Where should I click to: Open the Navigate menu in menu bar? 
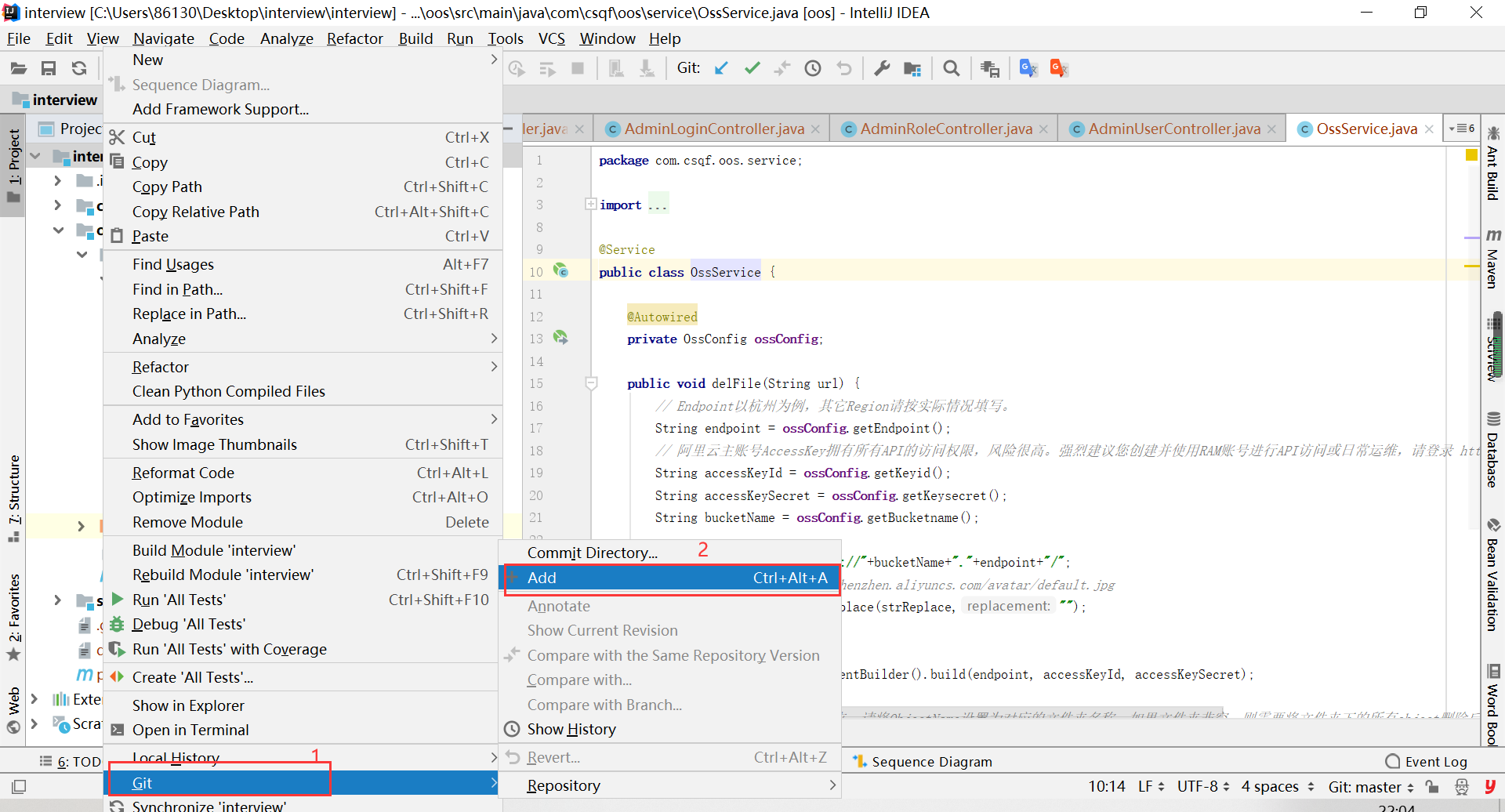point(163,38)
